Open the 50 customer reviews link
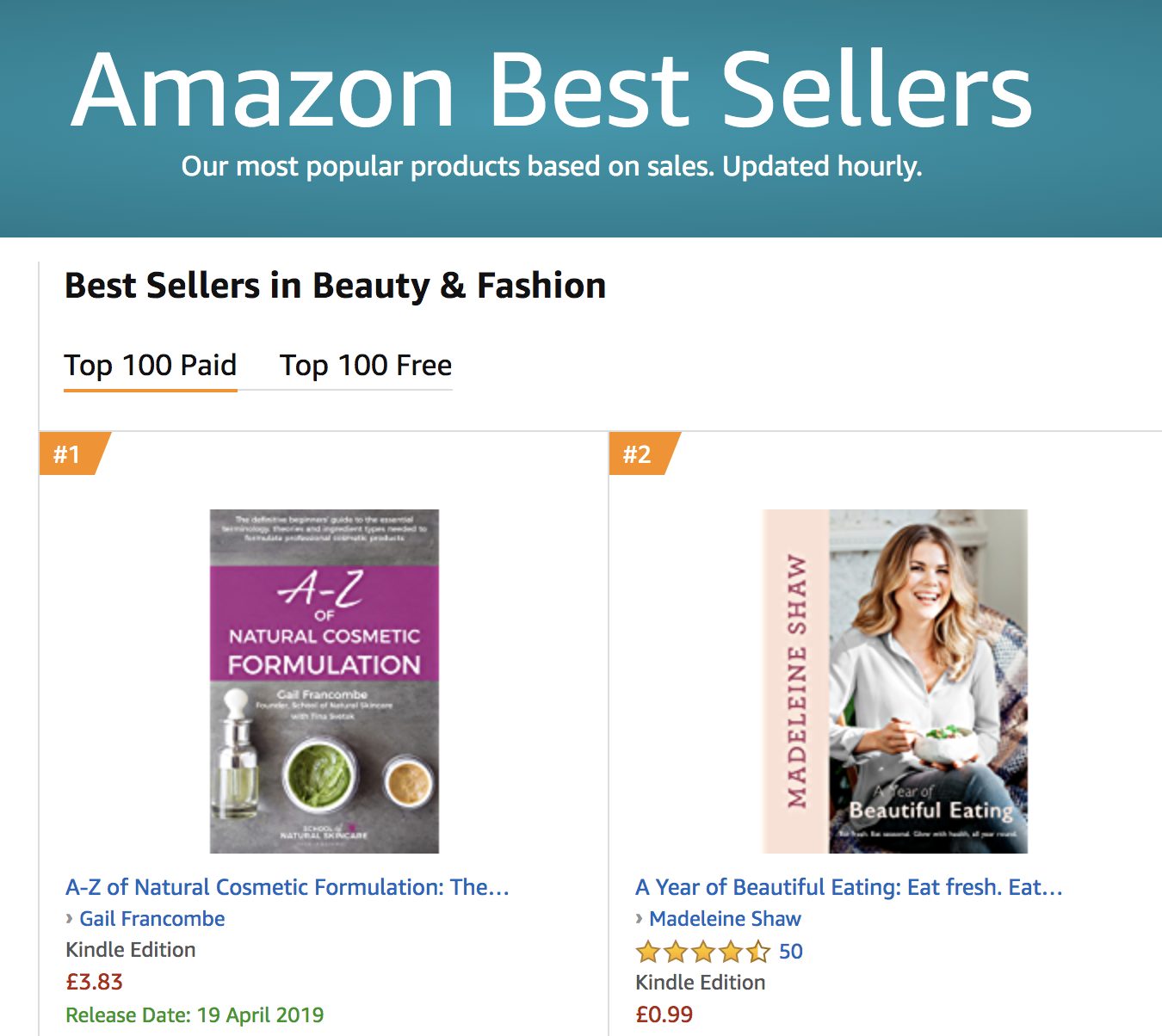This screenshot has width=1162, height=1036. (x=790, y=952)
